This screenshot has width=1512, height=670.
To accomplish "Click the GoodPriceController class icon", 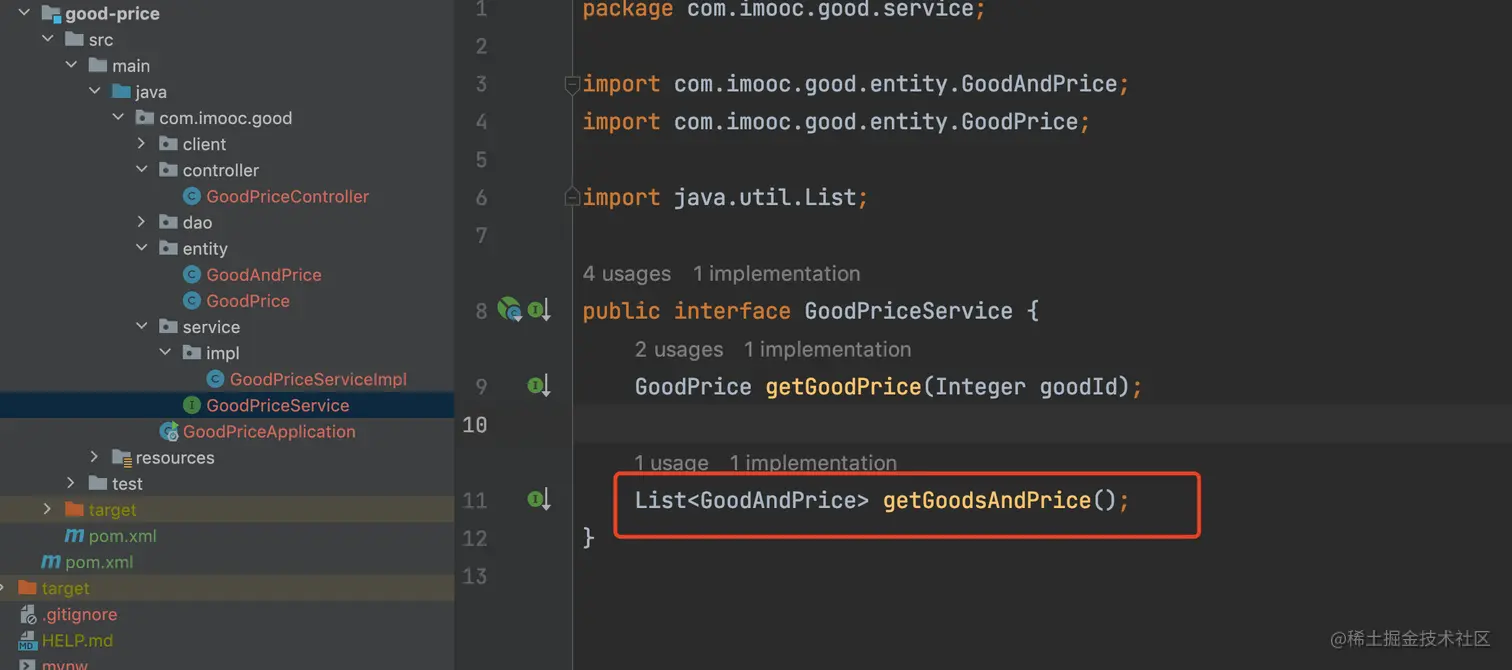I will pyautogui.click(x=192, y=196).
